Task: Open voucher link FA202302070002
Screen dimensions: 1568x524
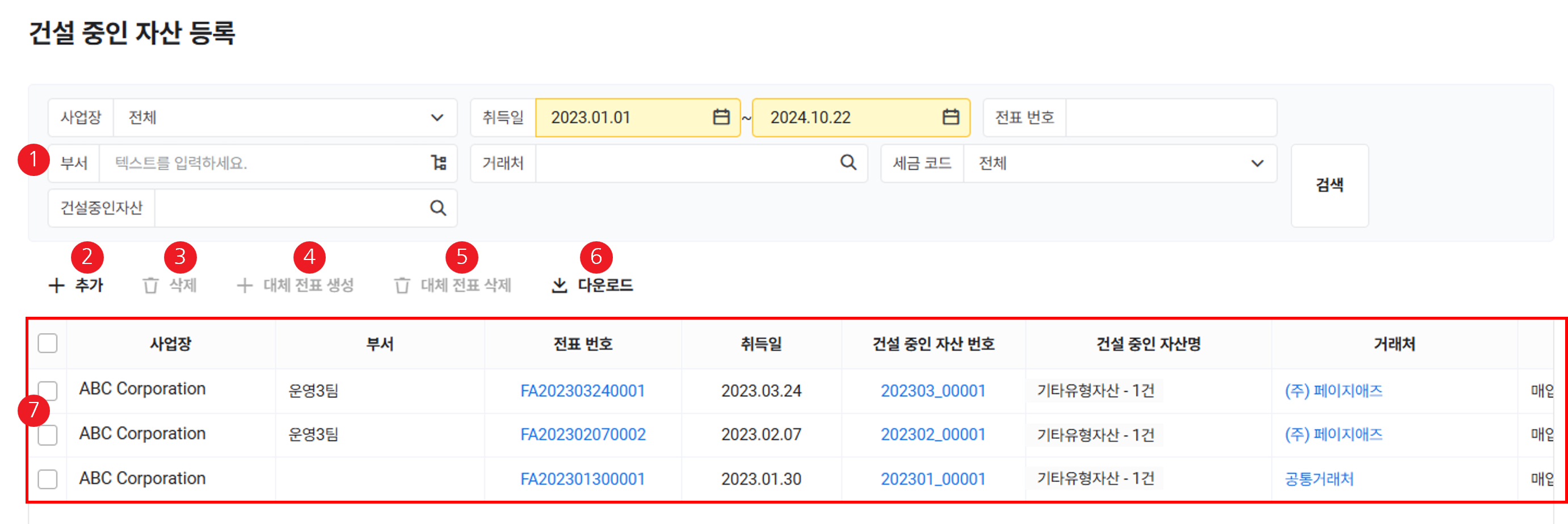Action: point(582,434)
